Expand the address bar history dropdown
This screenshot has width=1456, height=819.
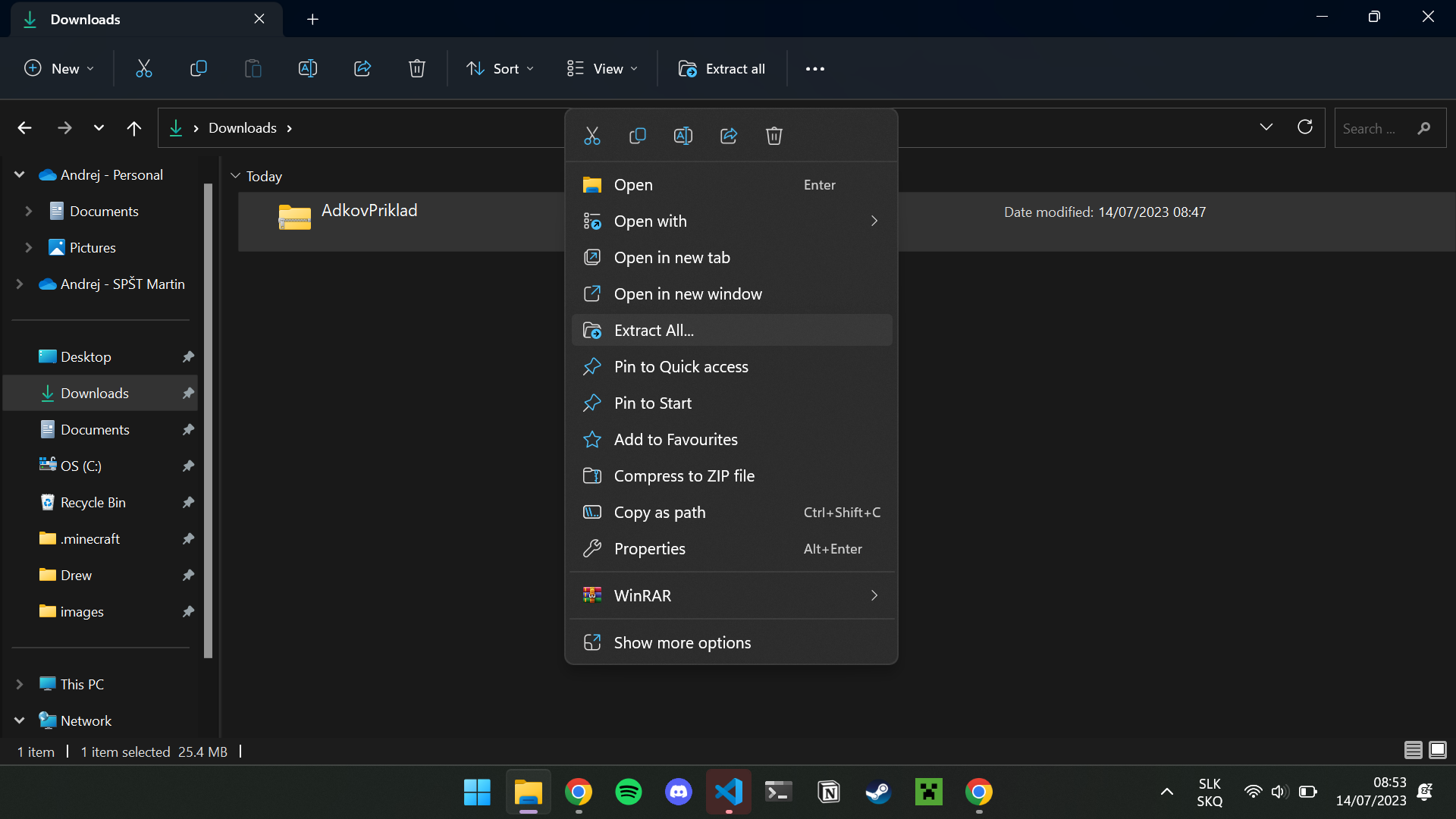click(x=1266, y=127)
